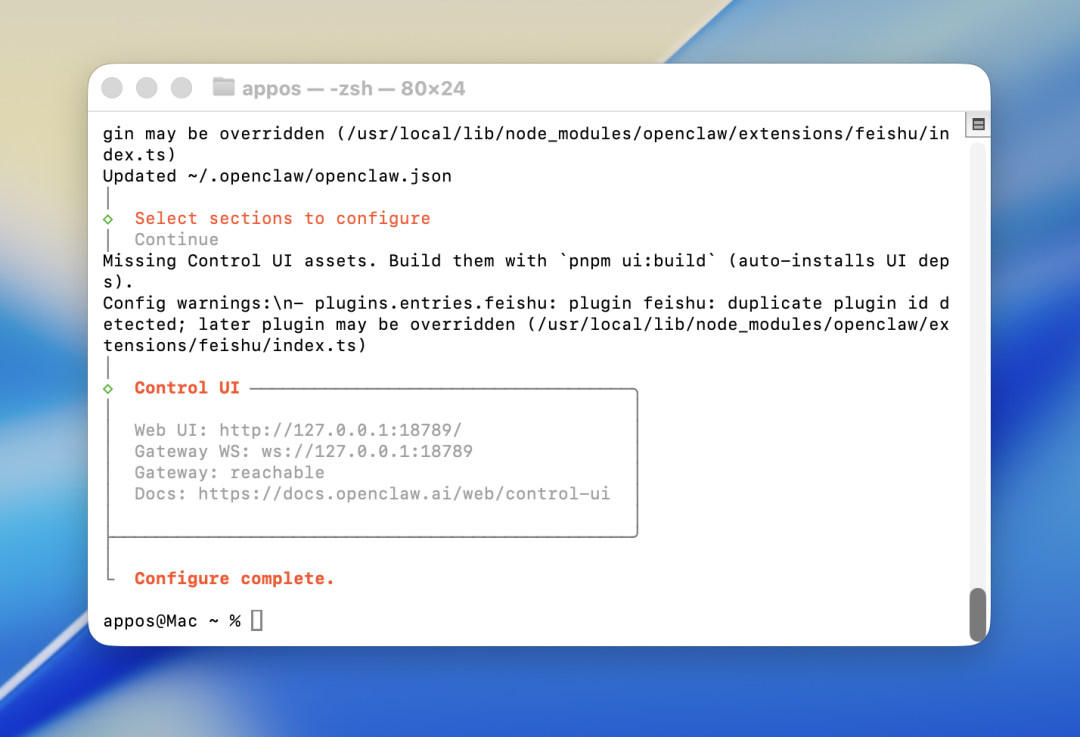Click the window title appos — -zsh — 80×24
The image size is (1080, 737).
(353, 88)
